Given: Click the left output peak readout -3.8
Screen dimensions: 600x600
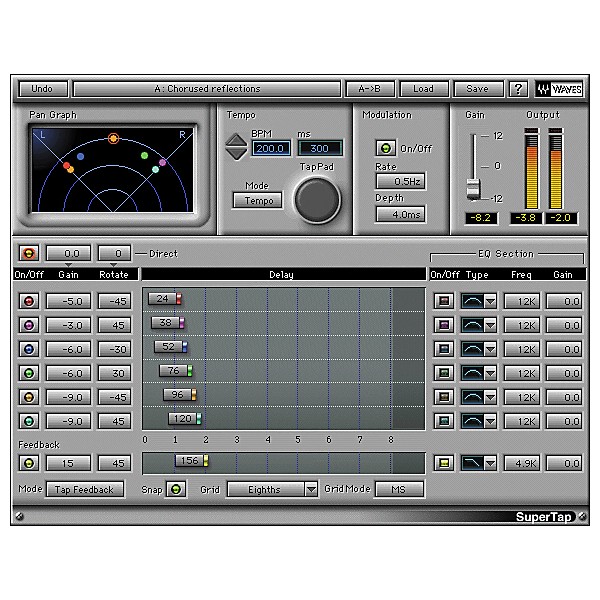Looking at the screenshot, I should coord(526,218).
